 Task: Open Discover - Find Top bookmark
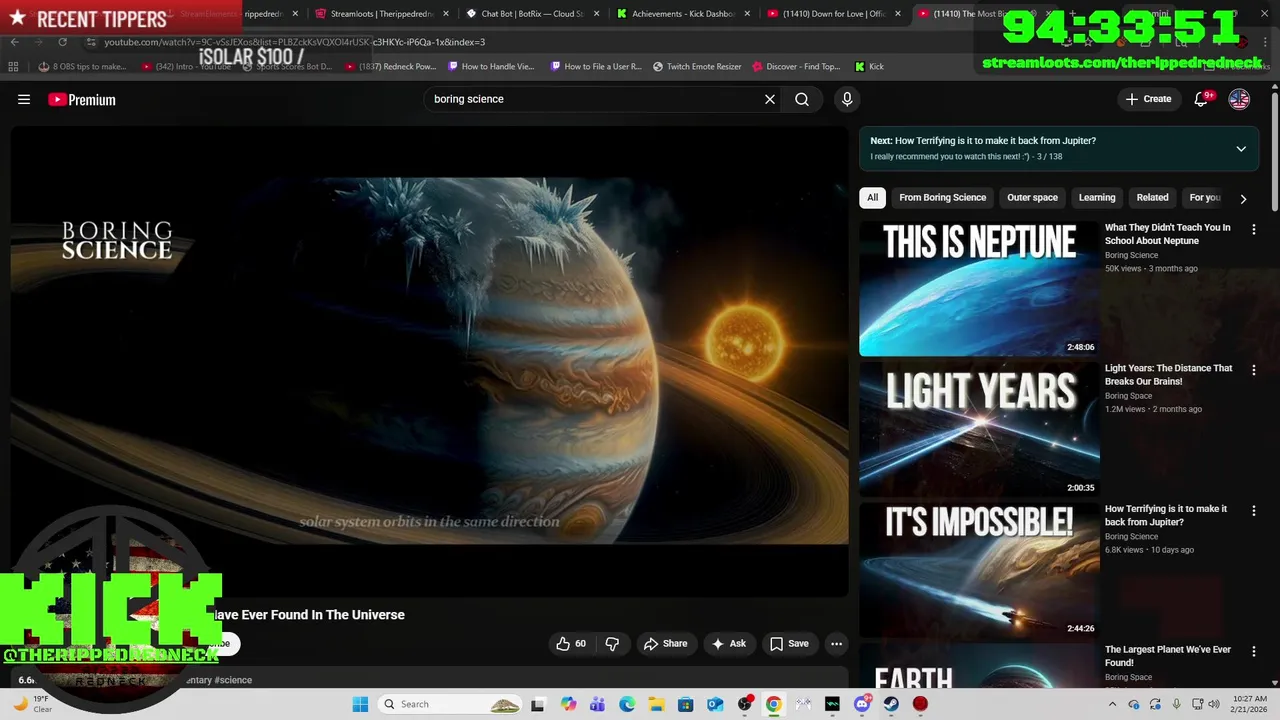795,66
